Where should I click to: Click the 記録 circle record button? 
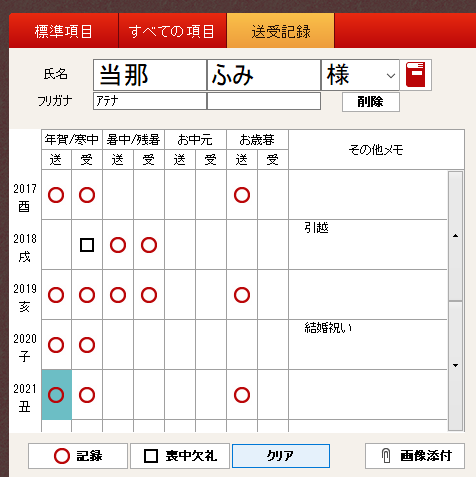pyautogui.click(x=78, y=456)
